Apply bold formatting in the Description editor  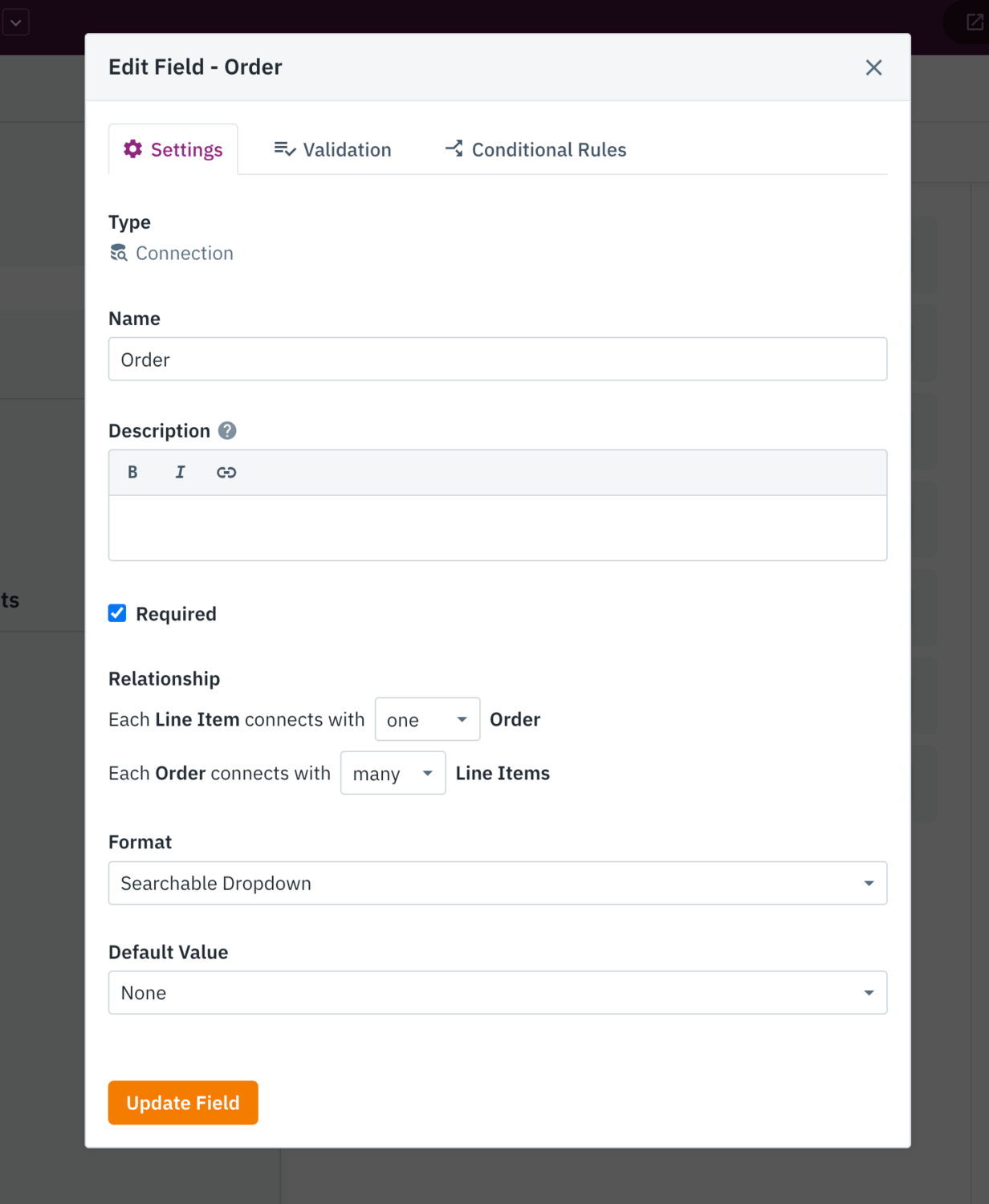[132, 472]
